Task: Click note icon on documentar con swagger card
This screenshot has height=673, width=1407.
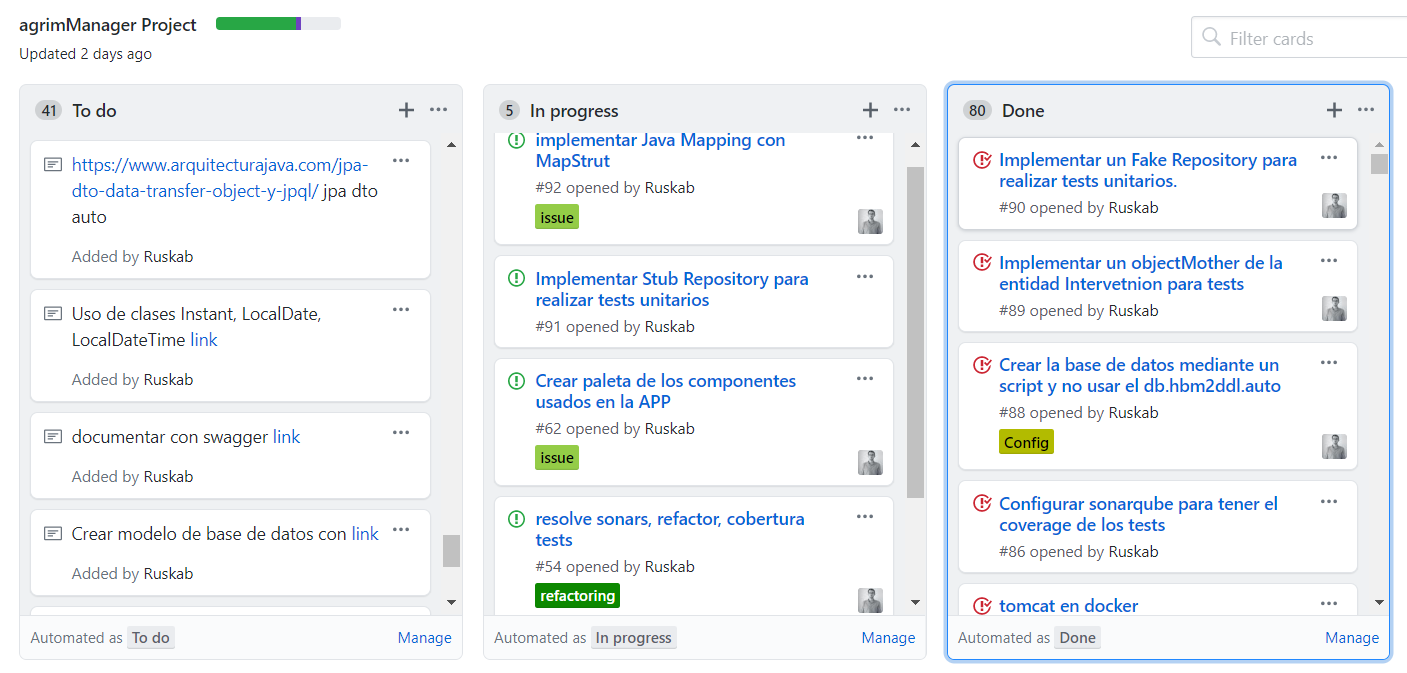Action: pos(53,437)
